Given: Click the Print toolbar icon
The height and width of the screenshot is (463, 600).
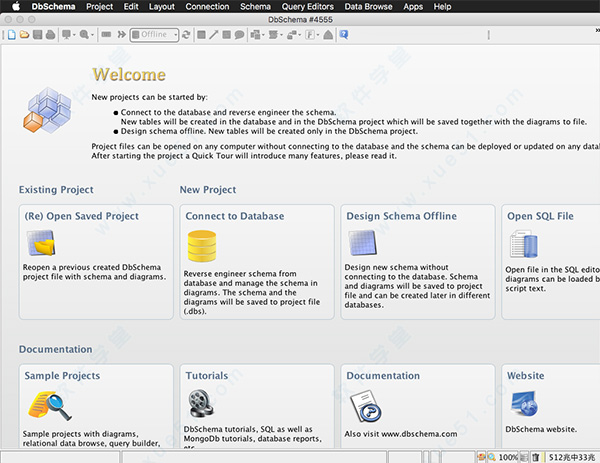Looking at the screenshot, I should 51,35.
